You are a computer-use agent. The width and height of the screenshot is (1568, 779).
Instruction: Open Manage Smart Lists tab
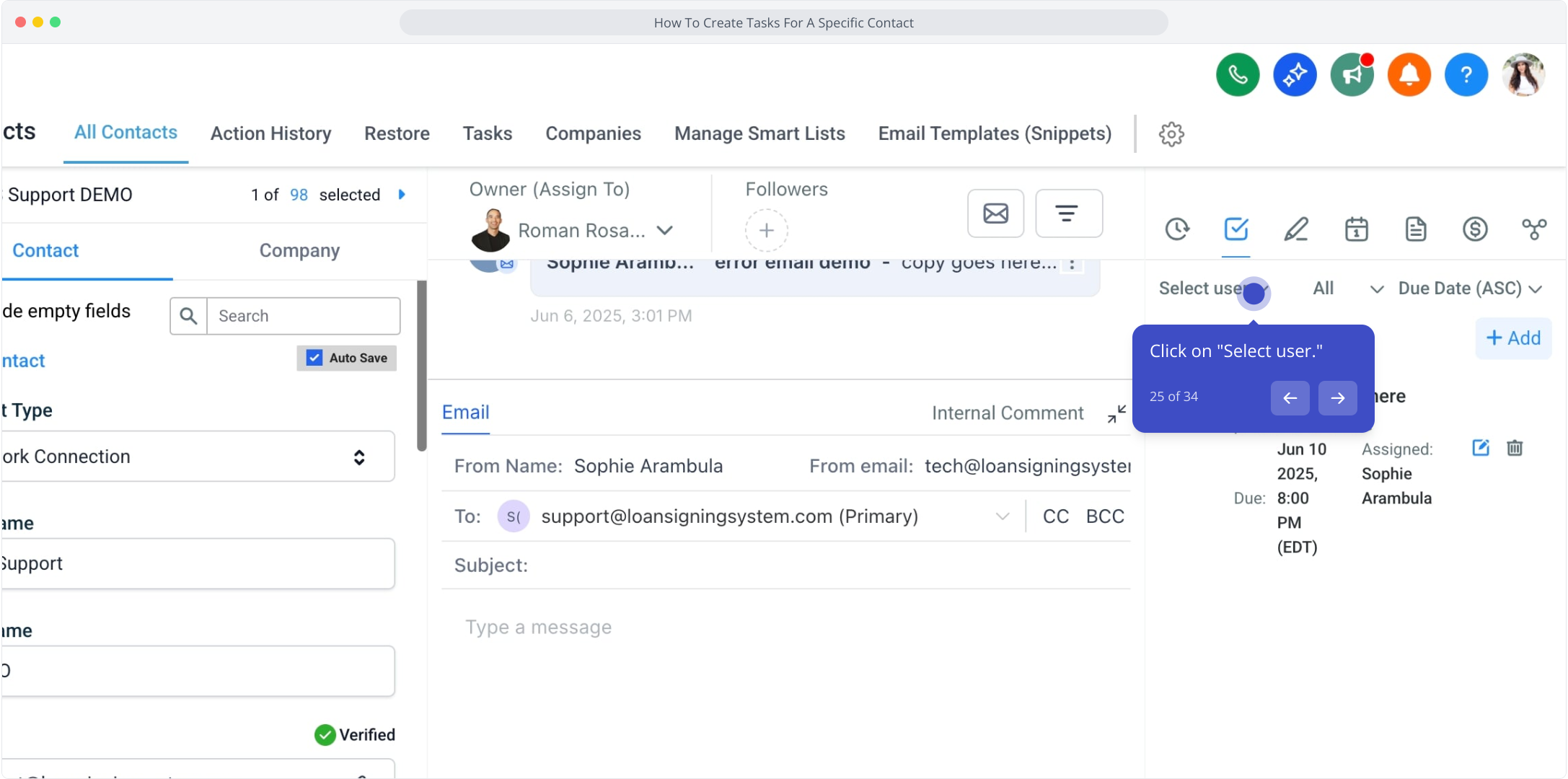coord(759,133)
